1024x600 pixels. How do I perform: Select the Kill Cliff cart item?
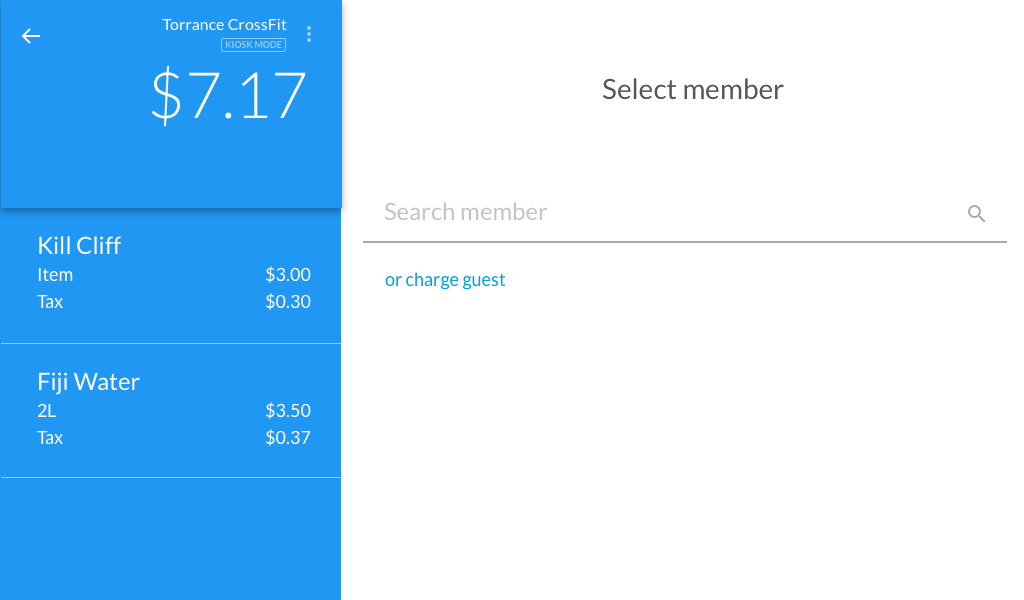(x=79, y=246)
